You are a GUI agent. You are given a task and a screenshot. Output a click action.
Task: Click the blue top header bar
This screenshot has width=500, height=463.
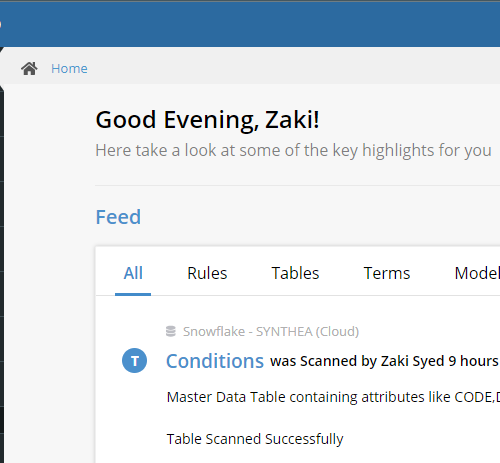point(250,24)
